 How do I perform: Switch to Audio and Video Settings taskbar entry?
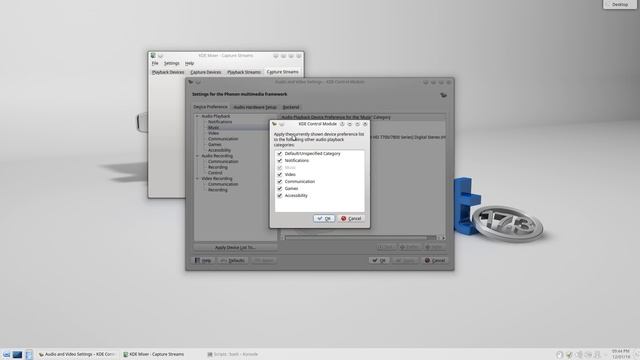pyautogui.click(x=78, y=355)
